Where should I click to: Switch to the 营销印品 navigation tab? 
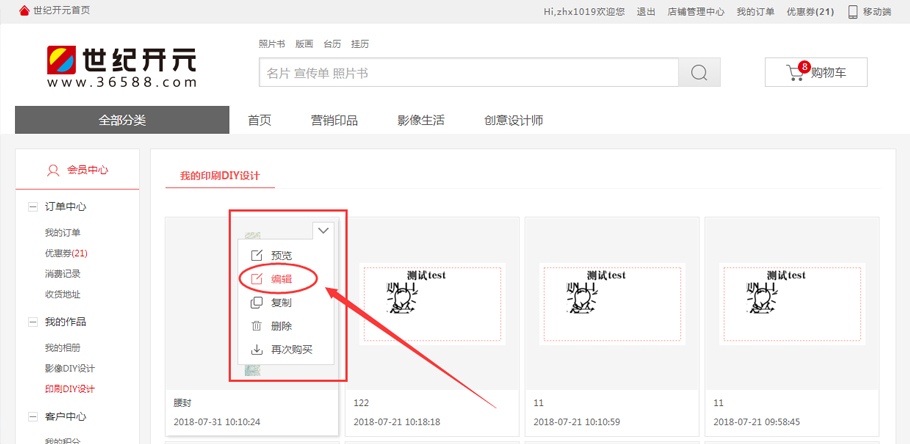coord(334,120)
